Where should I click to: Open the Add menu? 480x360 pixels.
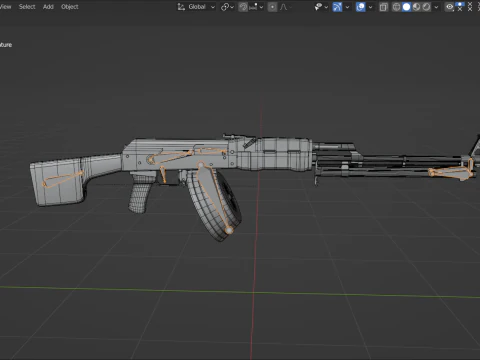point(48,7)
